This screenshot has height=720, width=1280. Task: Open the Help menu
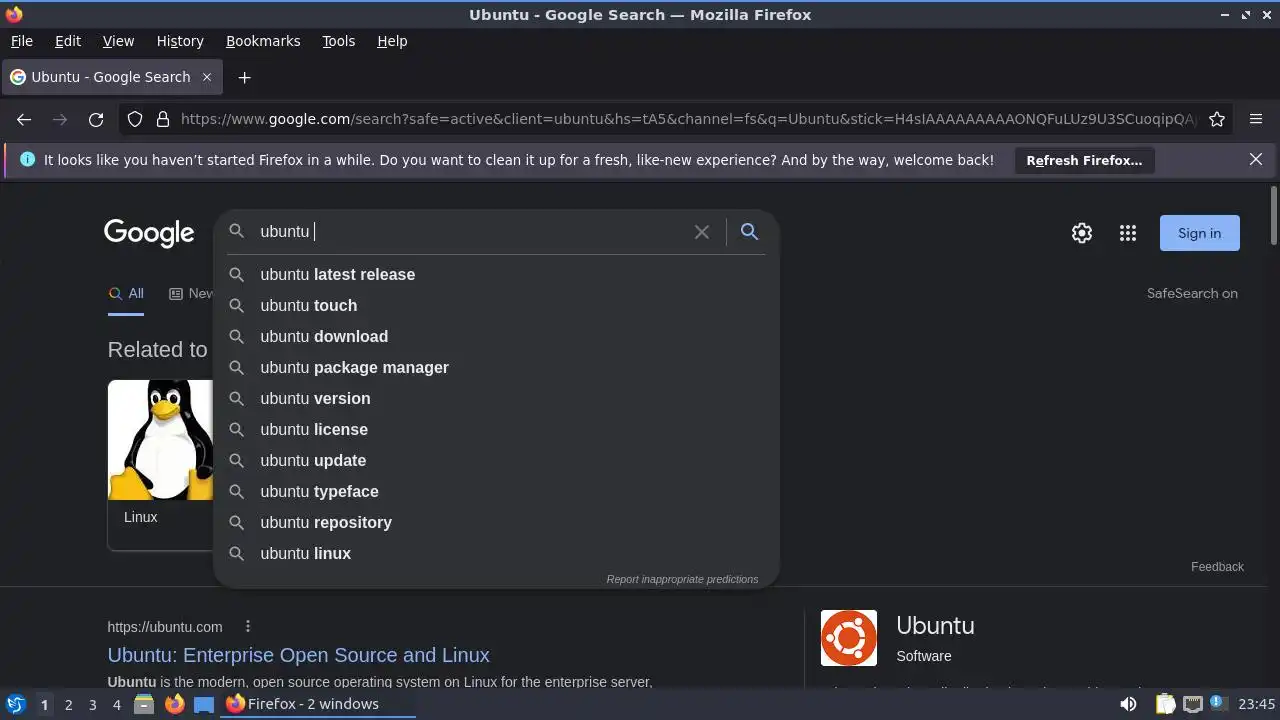click(x=392, y=41)
